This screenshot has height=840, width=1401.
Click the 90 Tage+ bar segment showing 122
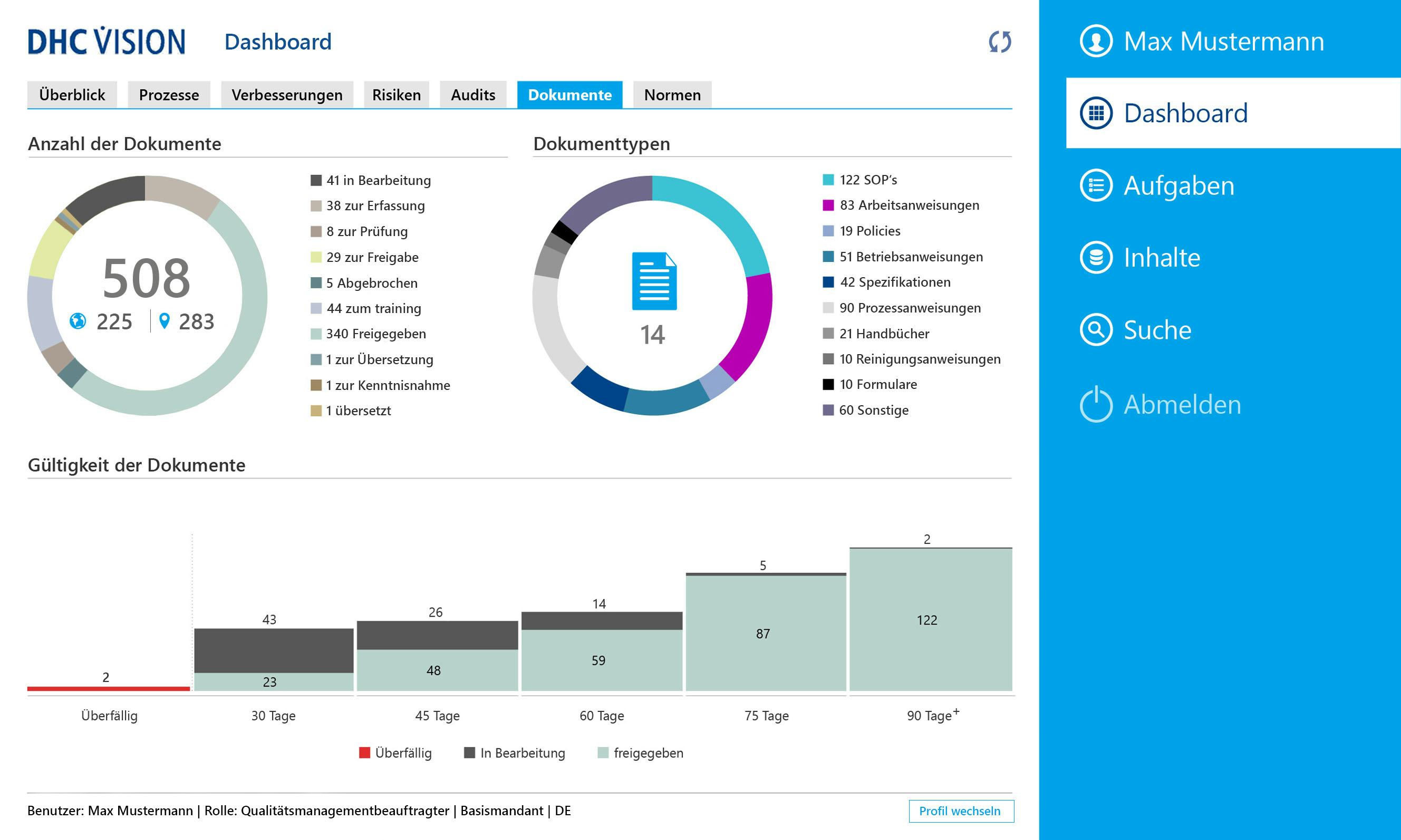927,620
